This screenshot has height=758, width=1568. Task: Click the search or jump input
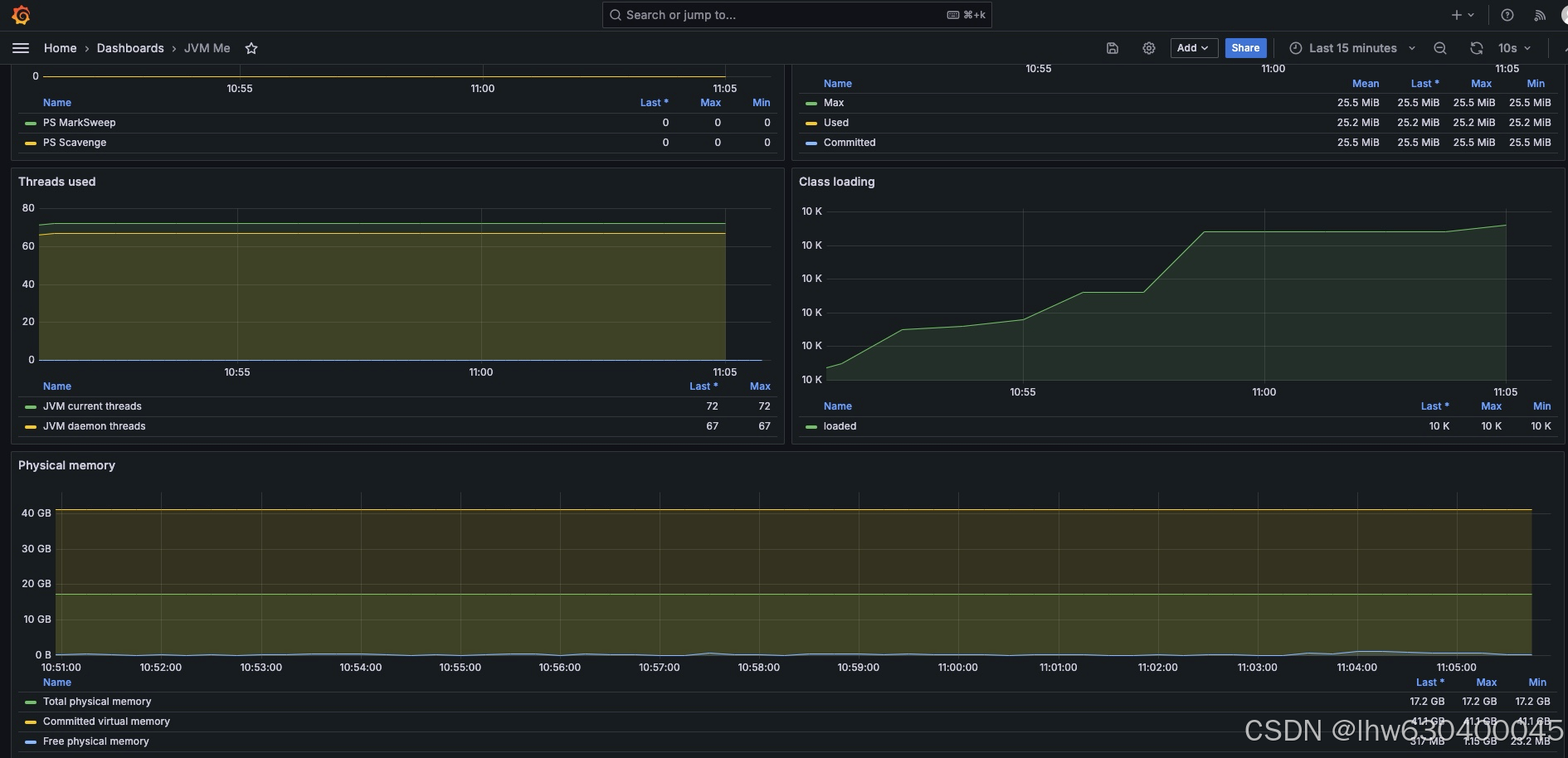pyautogui.click(x=796, y=15)
